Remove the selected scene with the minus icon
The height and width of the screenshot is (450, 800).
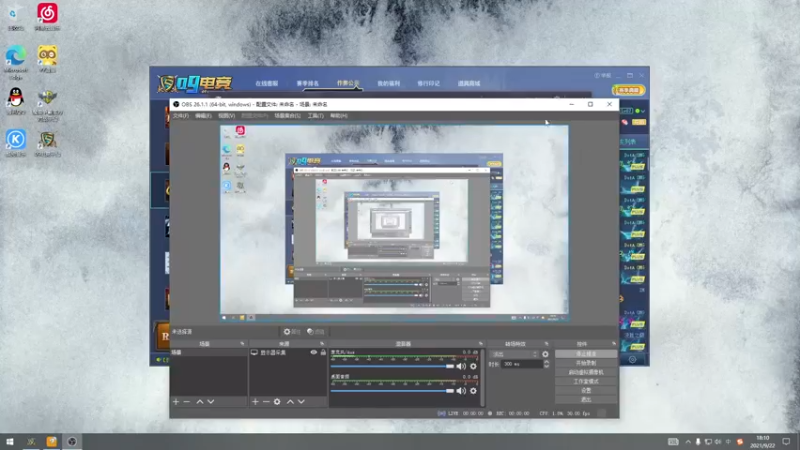tap(187, 402)
